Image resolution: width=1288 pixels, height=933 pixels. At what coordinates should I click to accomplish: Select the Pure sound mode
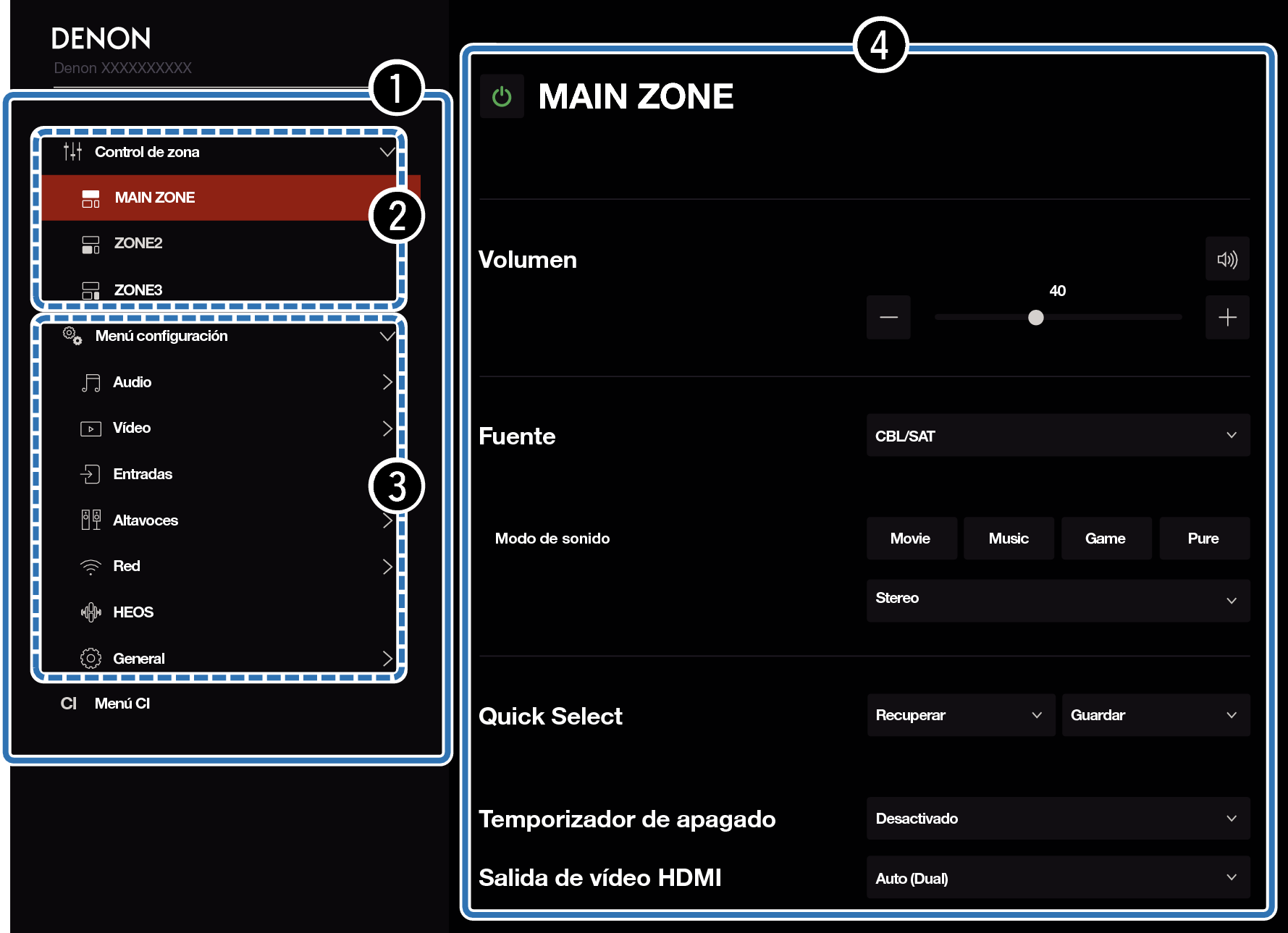pyautogui.click(x=1204, y=539)
